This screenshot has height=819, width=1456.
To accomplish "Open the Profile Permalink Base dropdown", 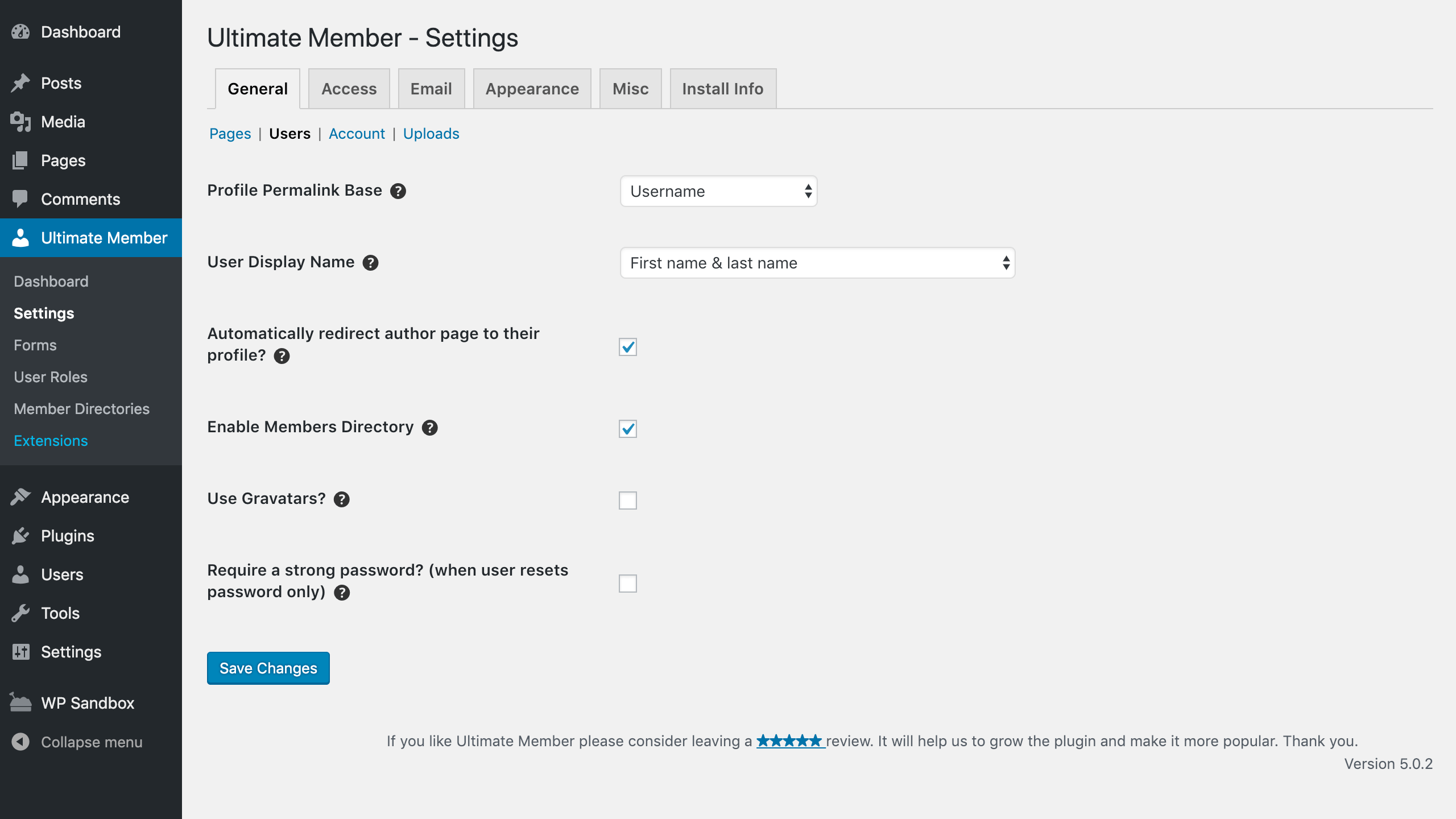I will tap(718, 191).
